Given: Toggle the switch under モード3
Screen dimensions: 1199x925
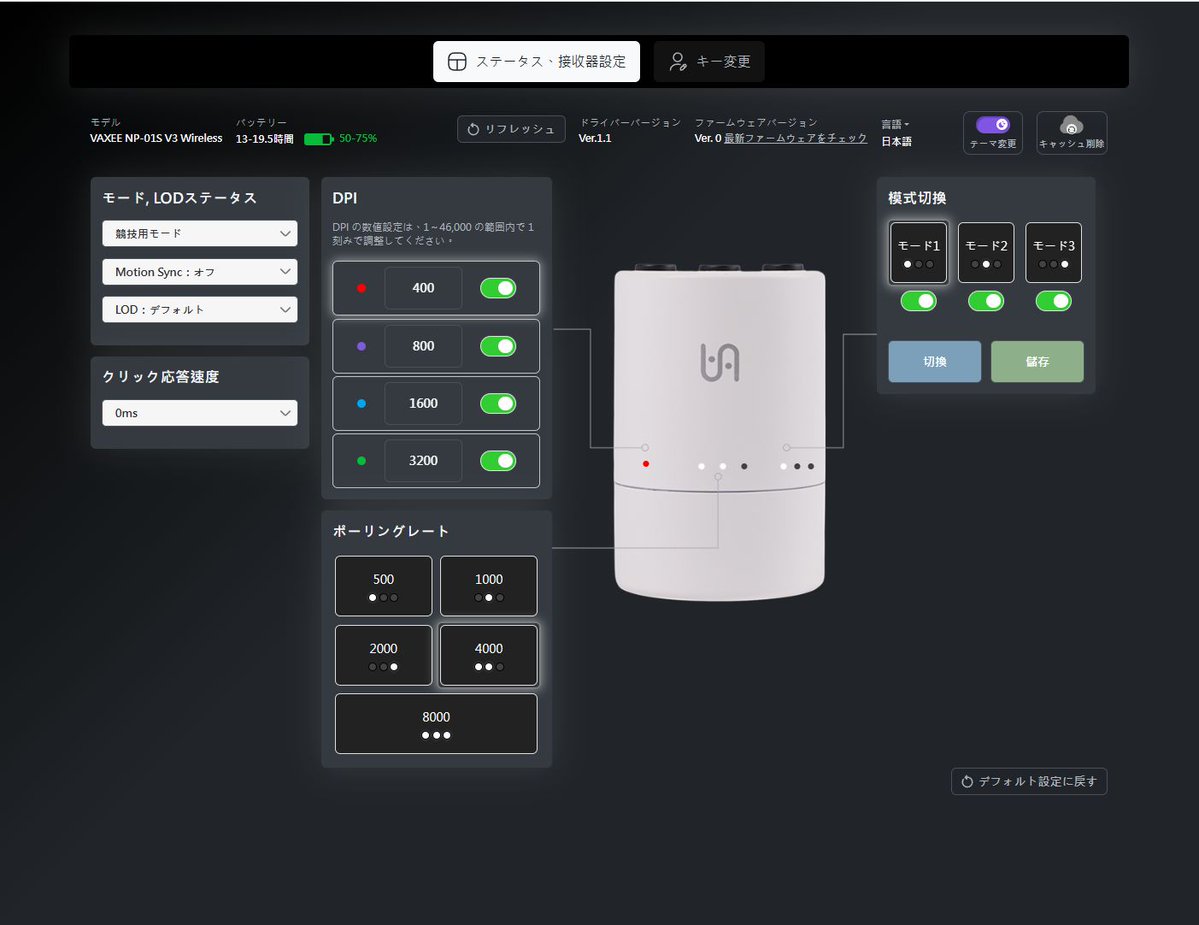Looking at the screenshot, I should pos(1053,301).
